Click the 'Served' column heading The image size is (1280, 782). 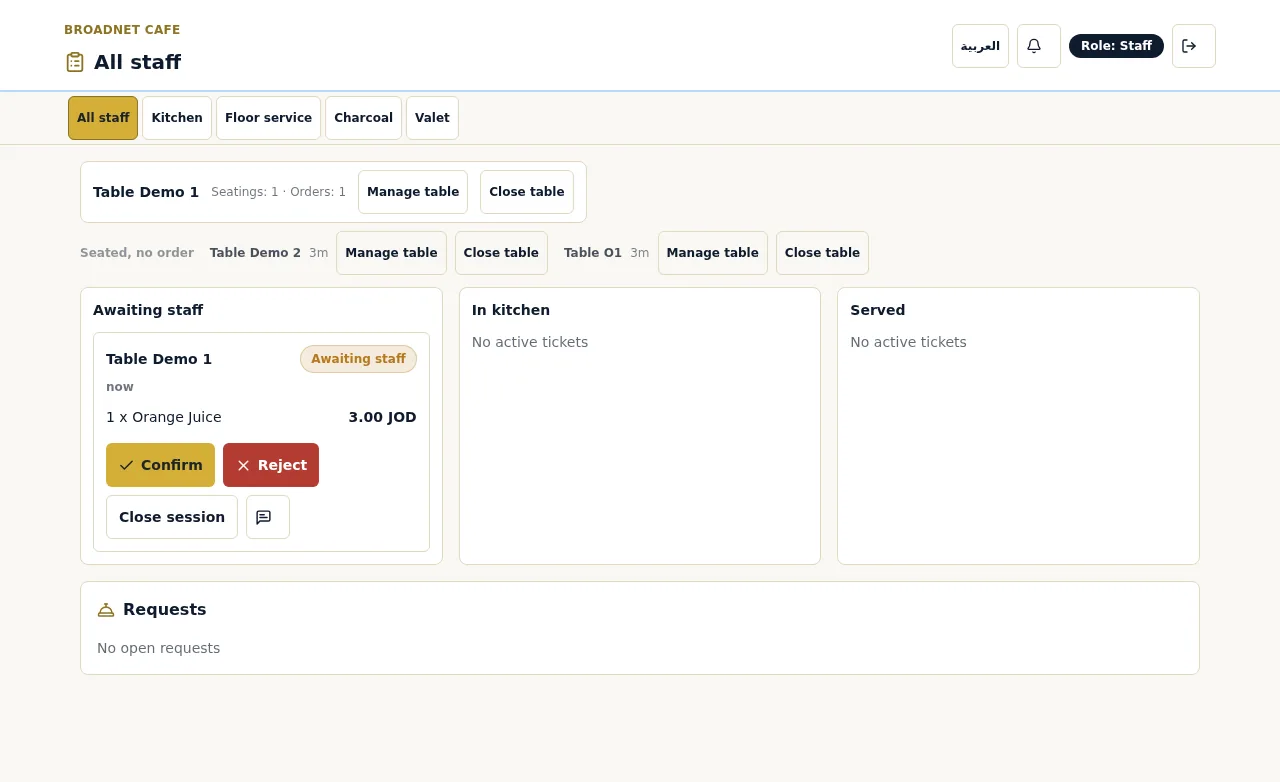[877, 310]
